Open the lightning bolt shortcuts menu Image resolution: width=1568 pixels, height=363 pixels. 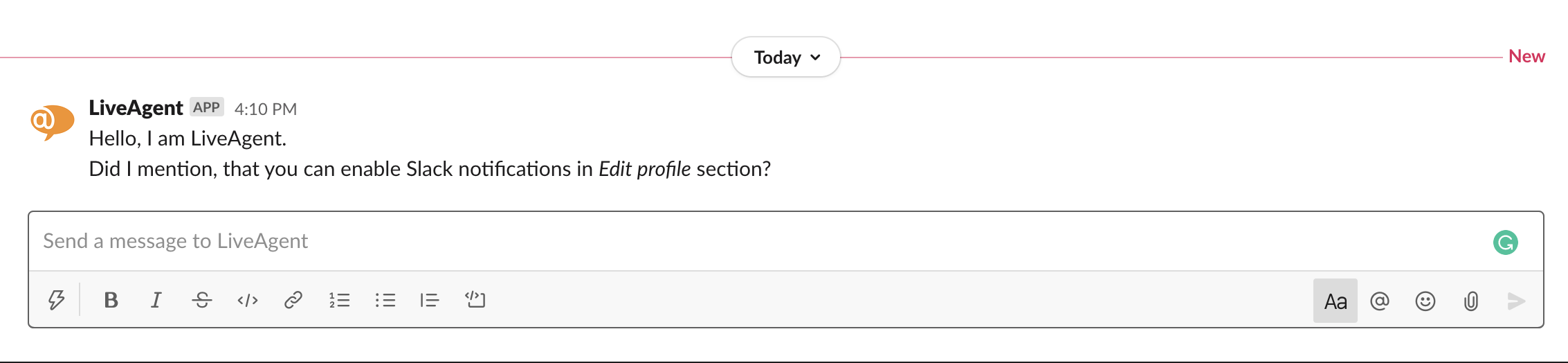tap(56, 300)
